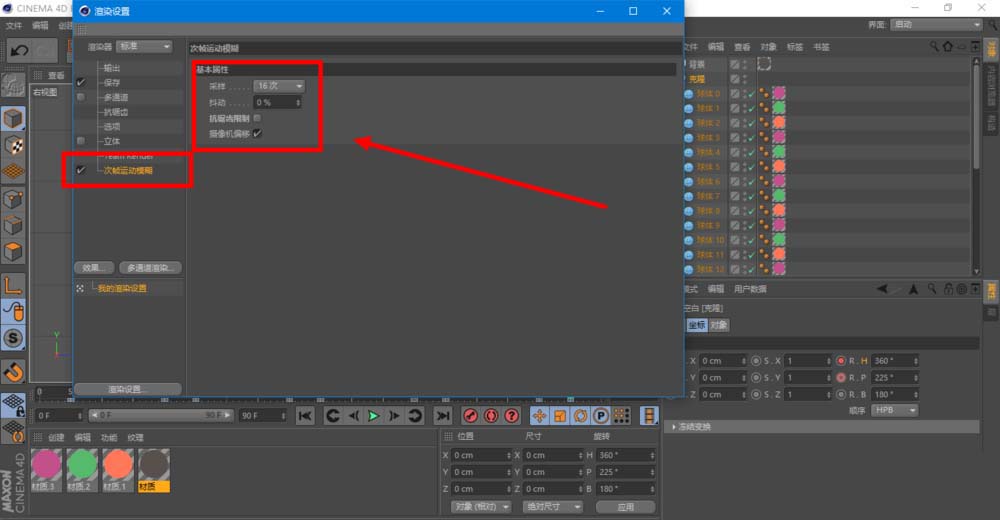
Task: Switch to the 坐标 tab
Action: [697, 325]
